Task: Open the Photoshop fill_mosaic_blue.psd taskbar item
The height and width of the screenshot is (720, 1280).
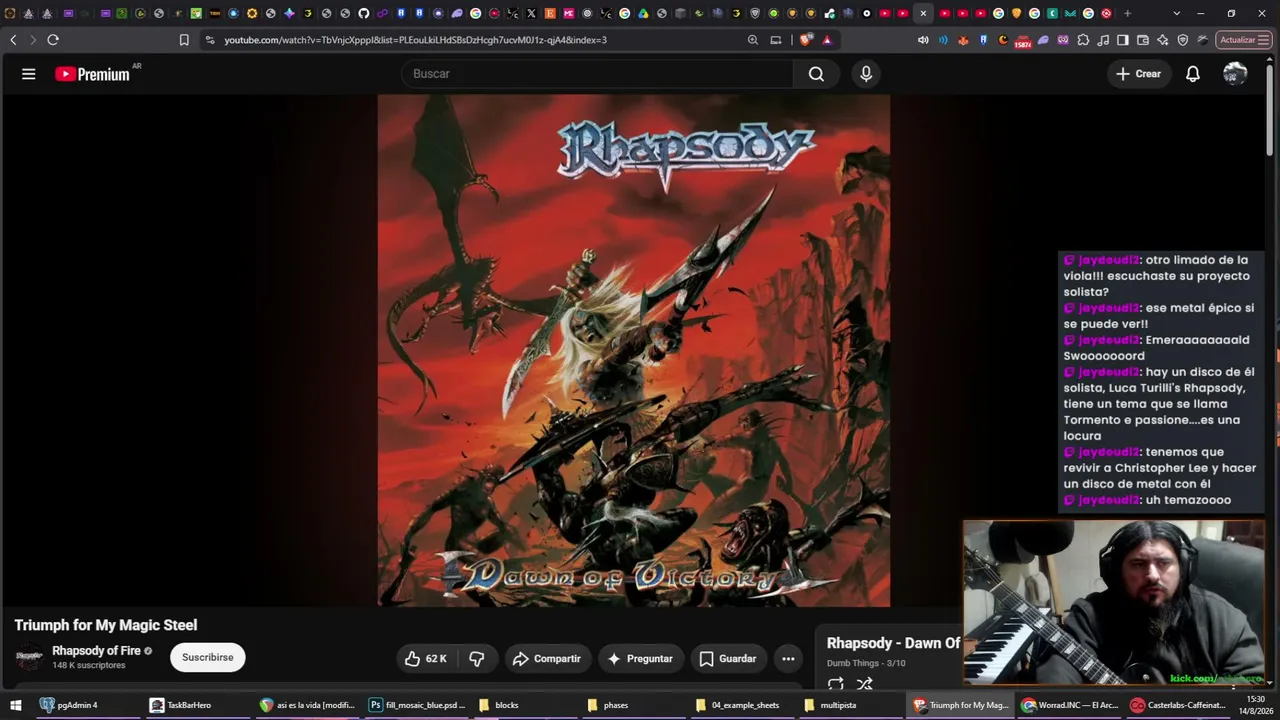Action: pyautogui.click(x=418, y=705)
